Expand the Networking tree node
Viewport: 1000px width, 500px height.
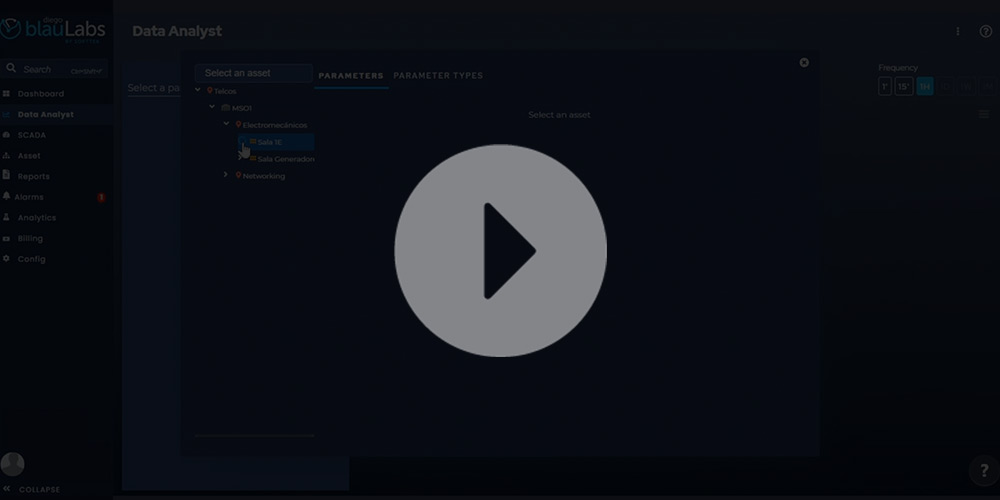coord(226,176)
